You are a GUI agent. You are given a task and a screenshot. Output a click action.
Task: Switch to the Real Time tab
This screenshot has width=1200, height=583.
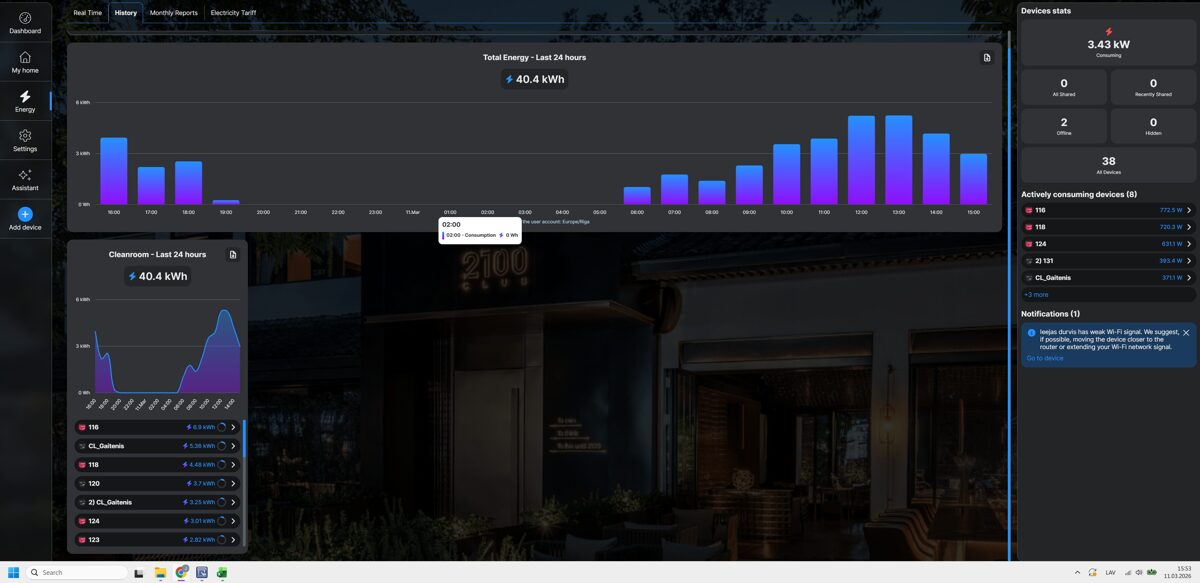coord(88,13)
